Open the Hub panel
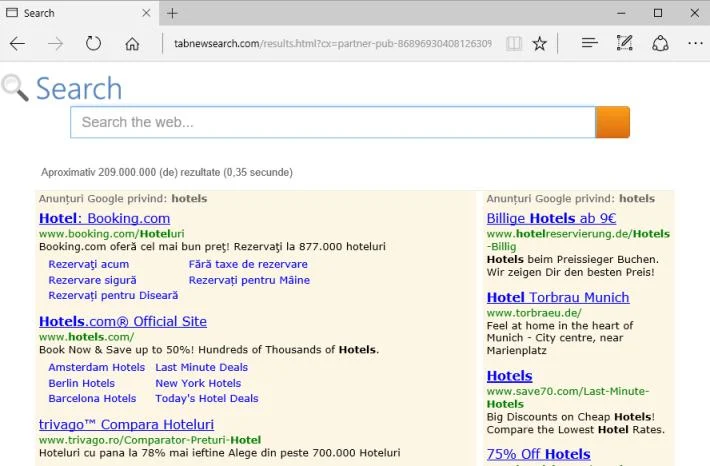This screenshot has height=466, width=710. pos(590,43)
